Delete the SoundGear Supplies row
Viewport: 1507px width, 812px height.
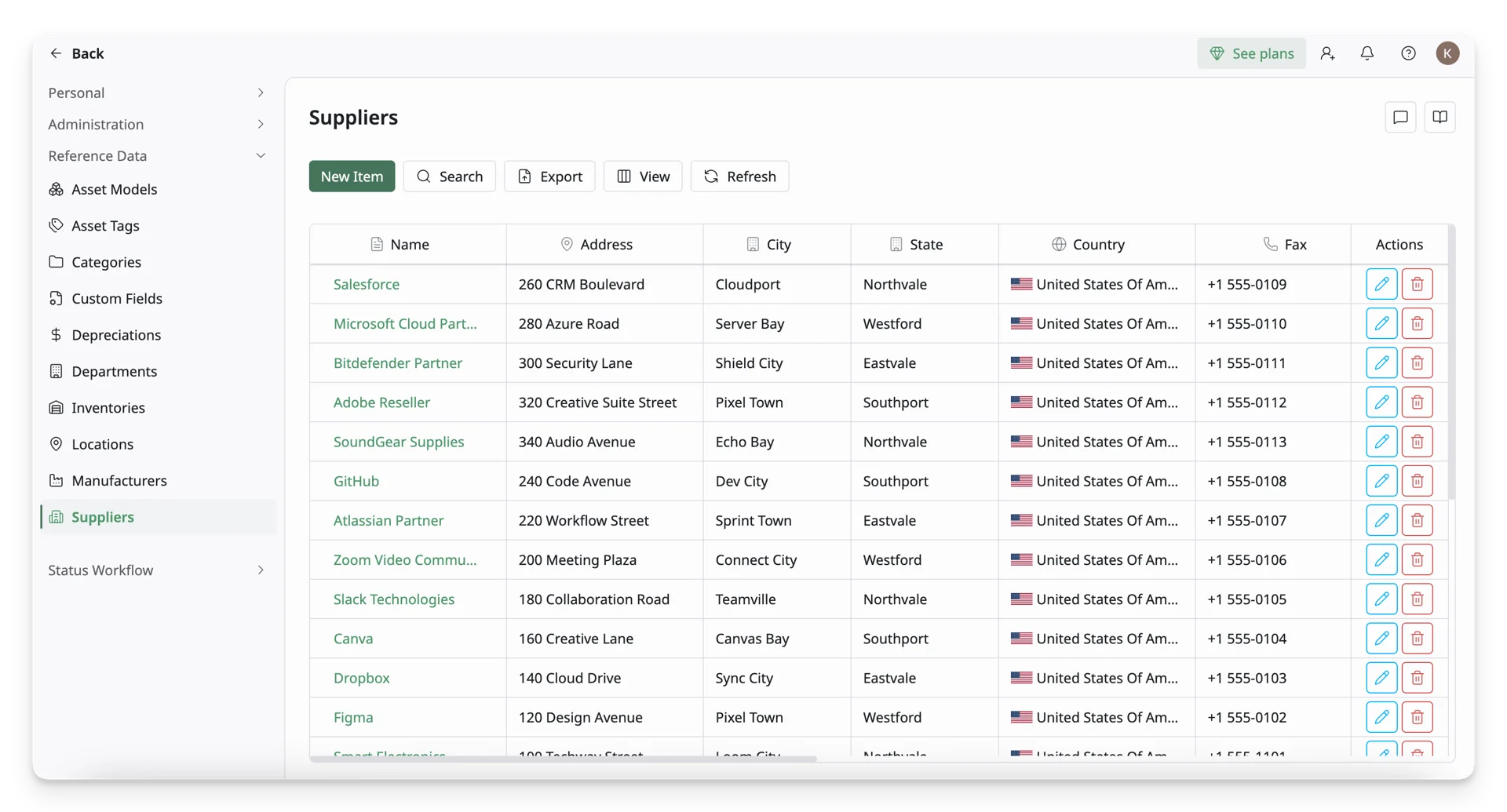point(1417,442)
